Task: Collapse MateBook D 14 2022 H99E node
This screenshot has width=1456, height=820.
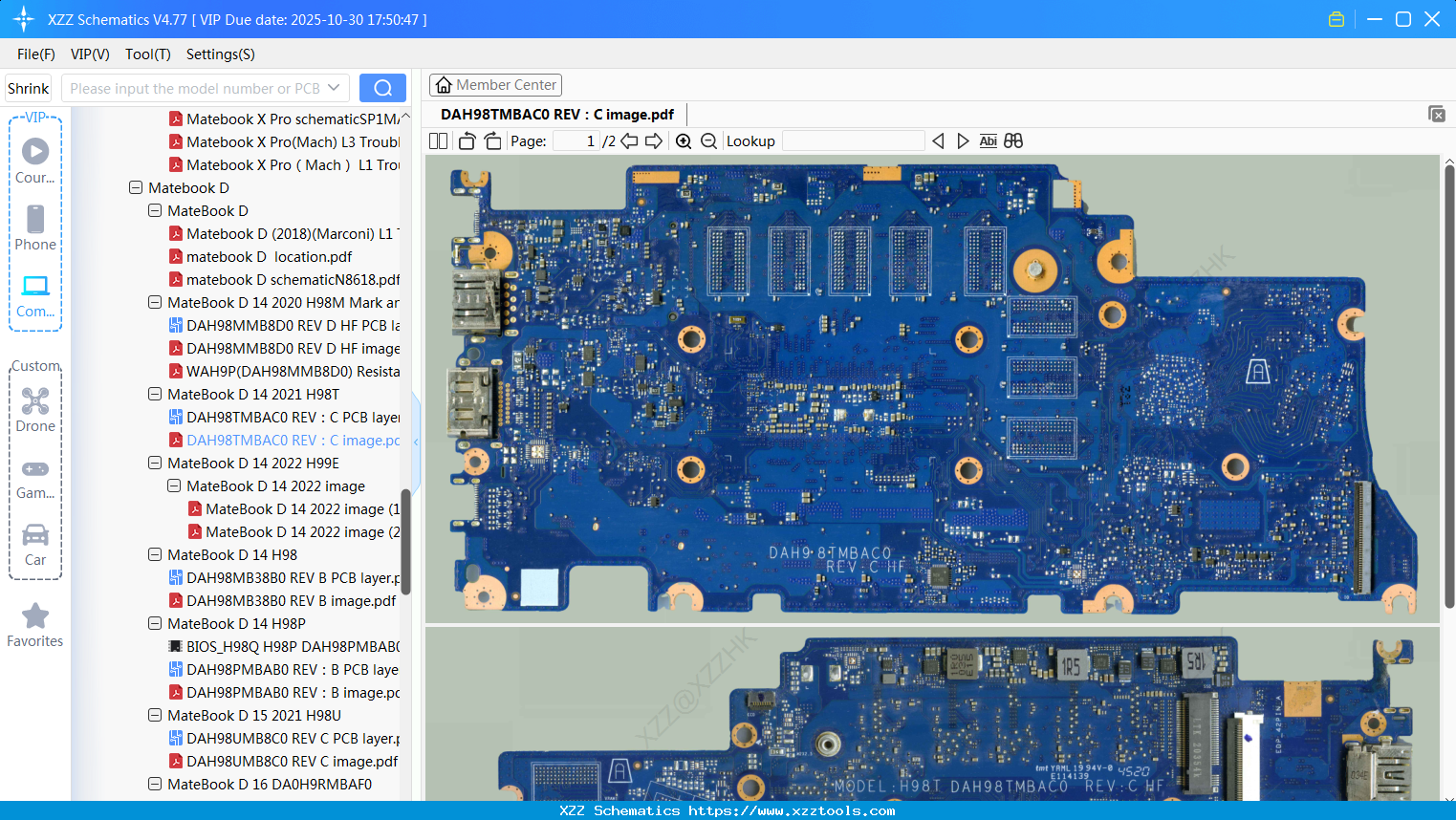Action: [155, 464]
